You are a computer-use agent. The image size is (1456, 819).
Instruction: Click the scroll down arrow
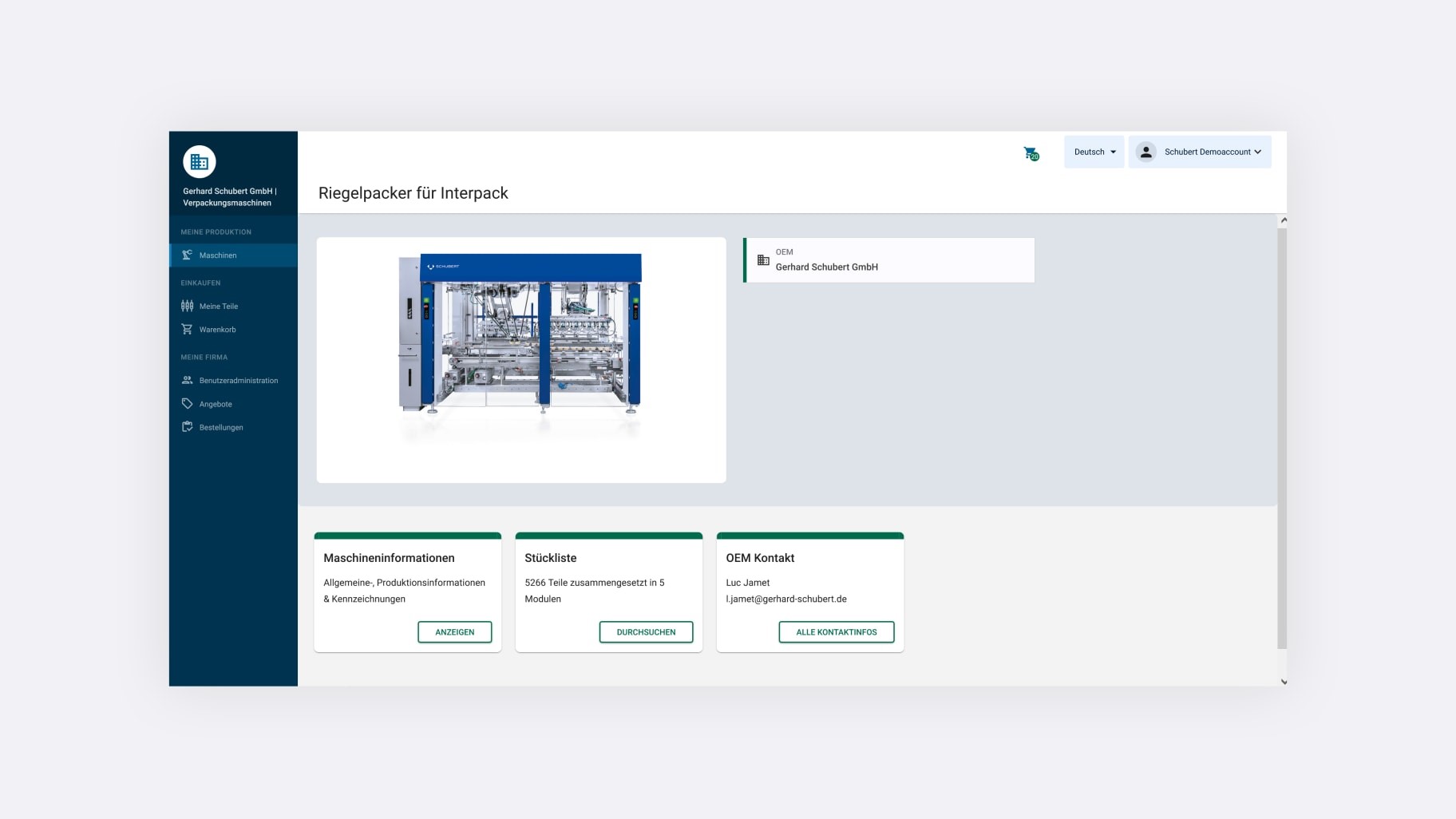click(x=1284, y=682)
